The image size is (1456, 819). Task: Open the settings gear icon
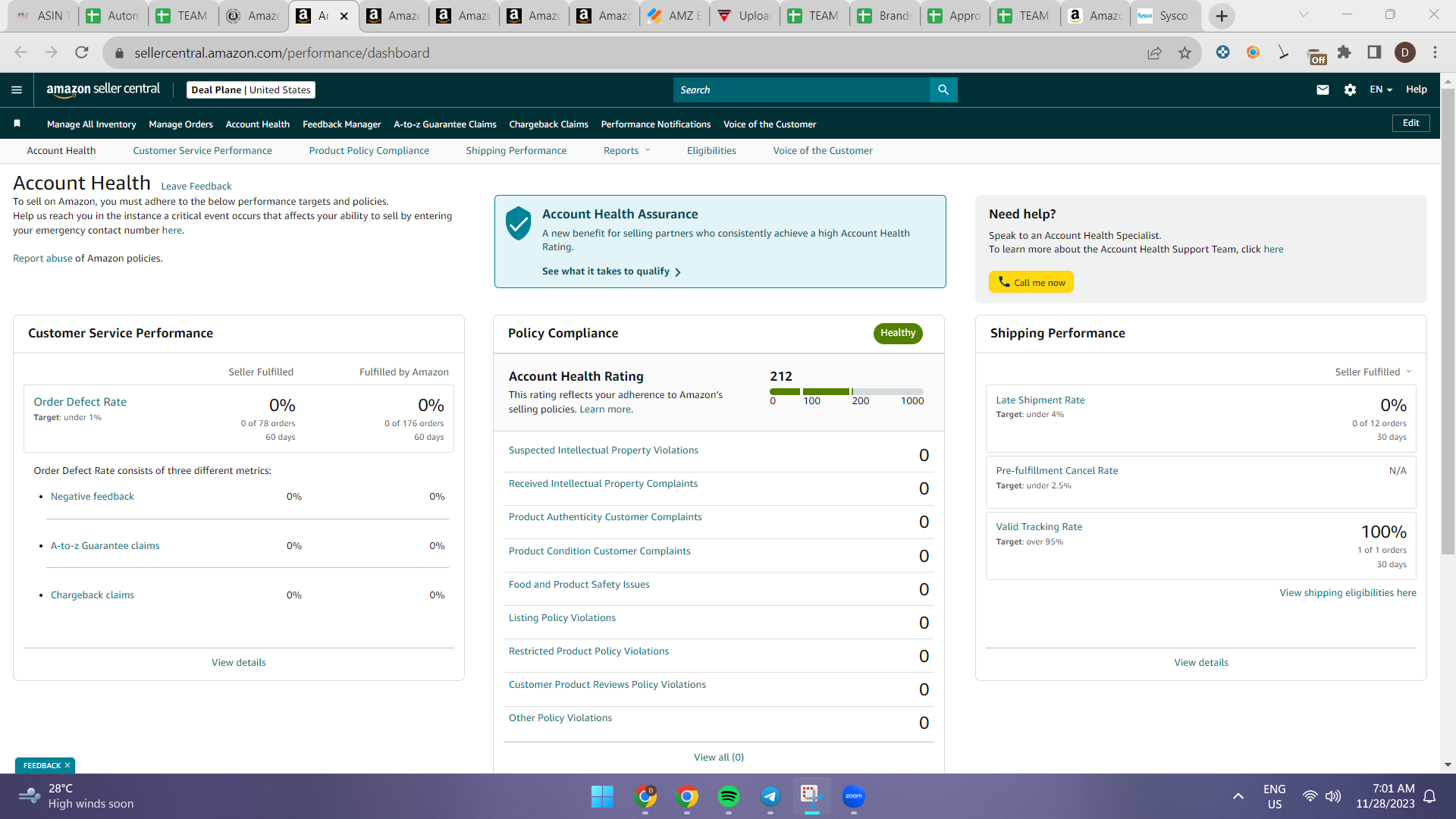click(x=1350, y=89)
